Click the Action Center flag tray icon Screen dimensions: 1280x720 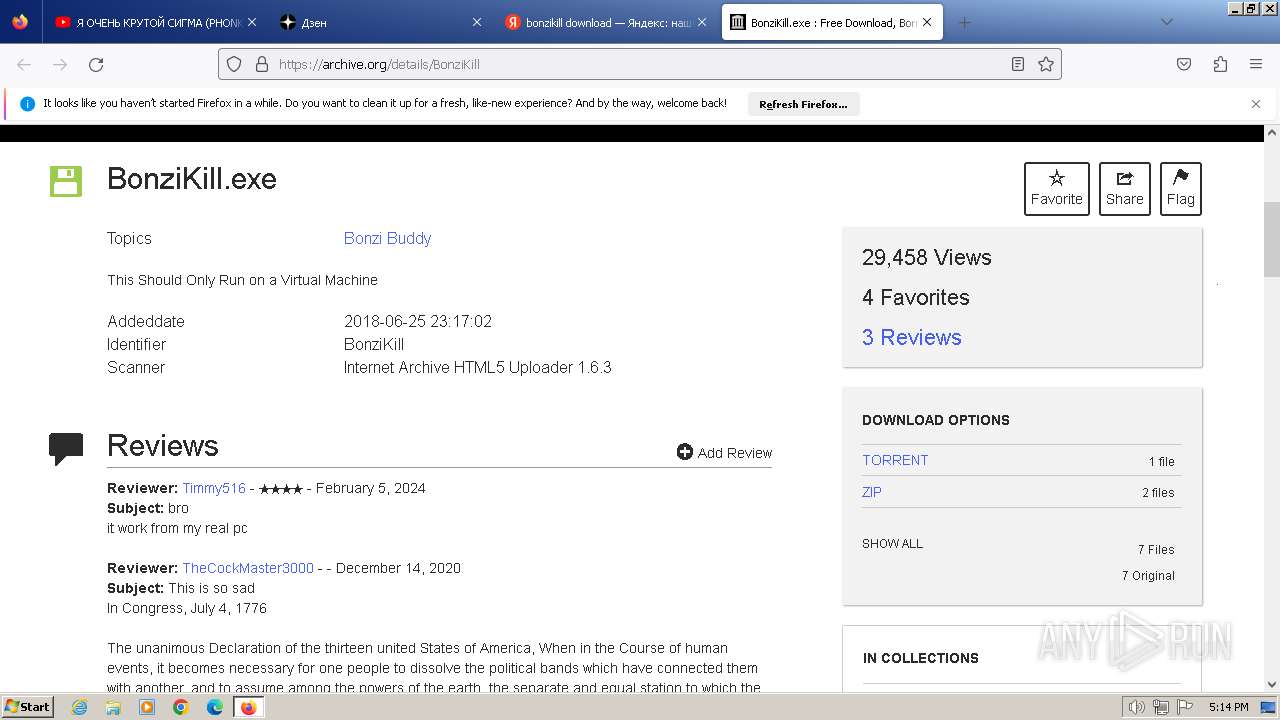point(1185,707)
